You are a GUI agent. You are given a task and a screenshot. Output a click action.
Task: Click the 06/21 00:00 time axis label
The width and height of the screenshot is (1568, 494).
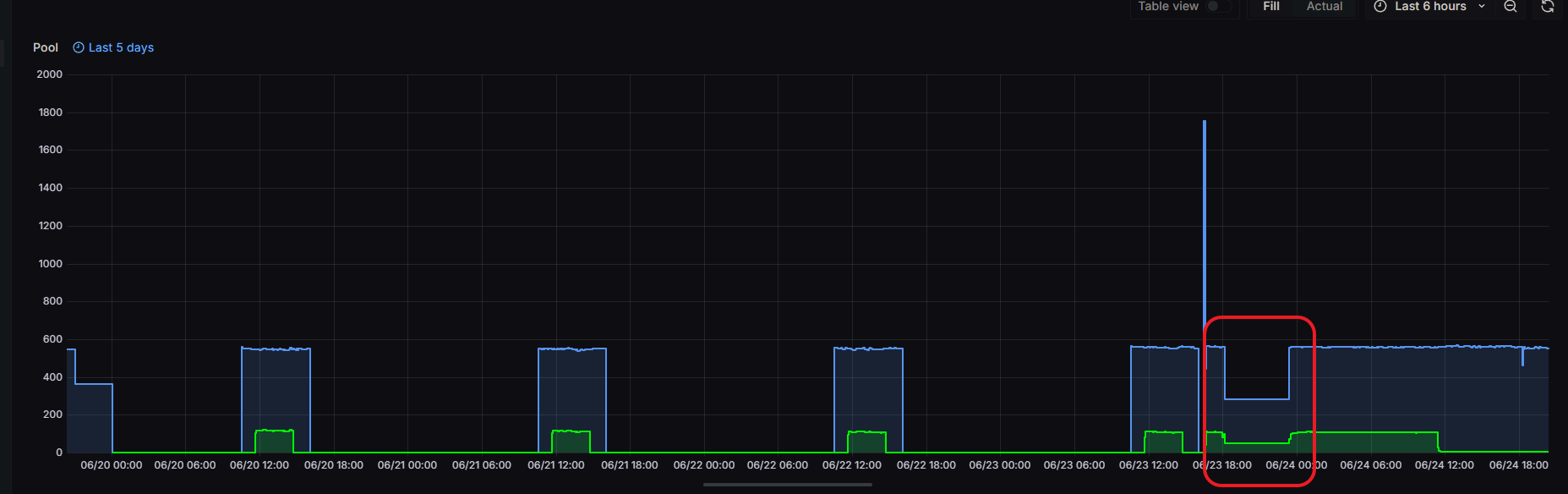[x=407, y=465]
